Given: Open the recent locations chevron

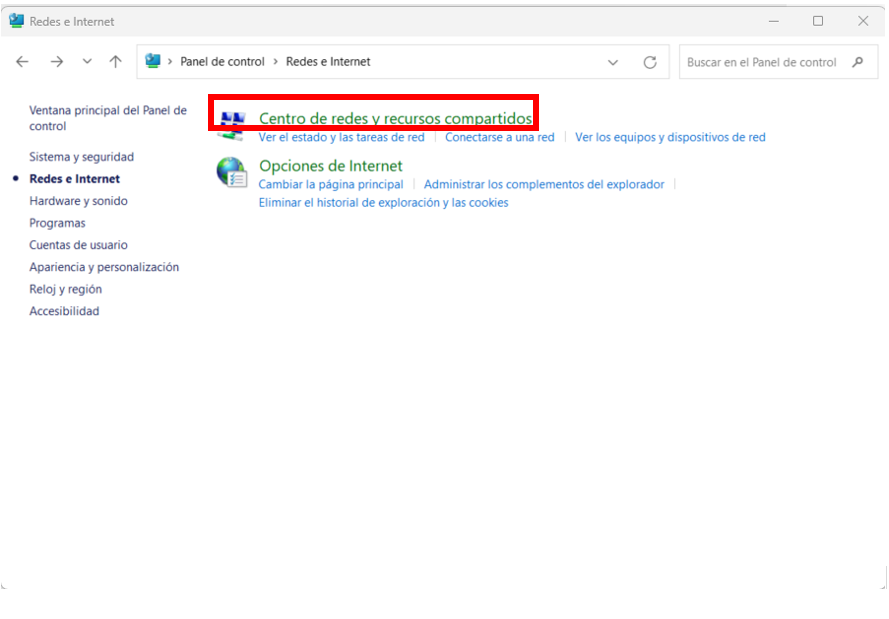Looking at the screenshot, I should 87,61.
